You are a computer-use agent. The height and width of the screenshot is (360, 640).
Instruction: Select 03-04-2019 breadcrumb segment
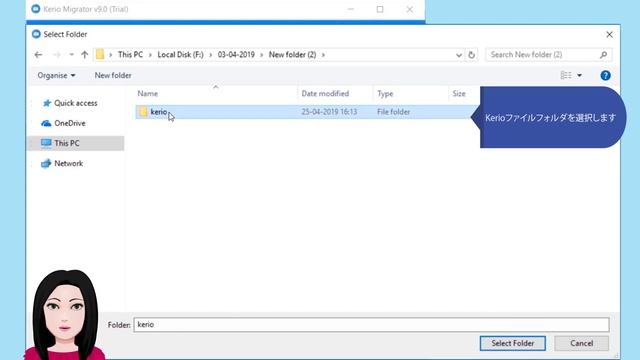236,55
